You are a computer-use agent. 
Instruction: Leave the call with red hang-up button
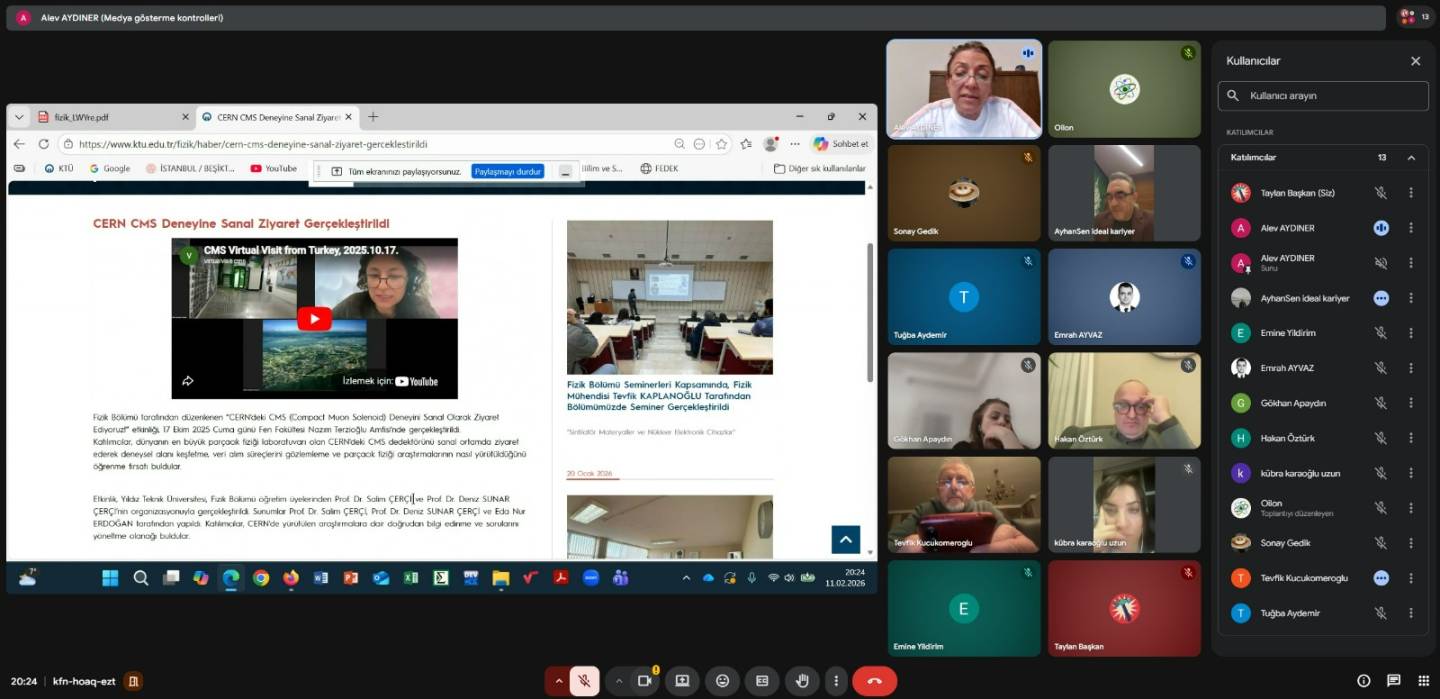(x=874, y=681)
